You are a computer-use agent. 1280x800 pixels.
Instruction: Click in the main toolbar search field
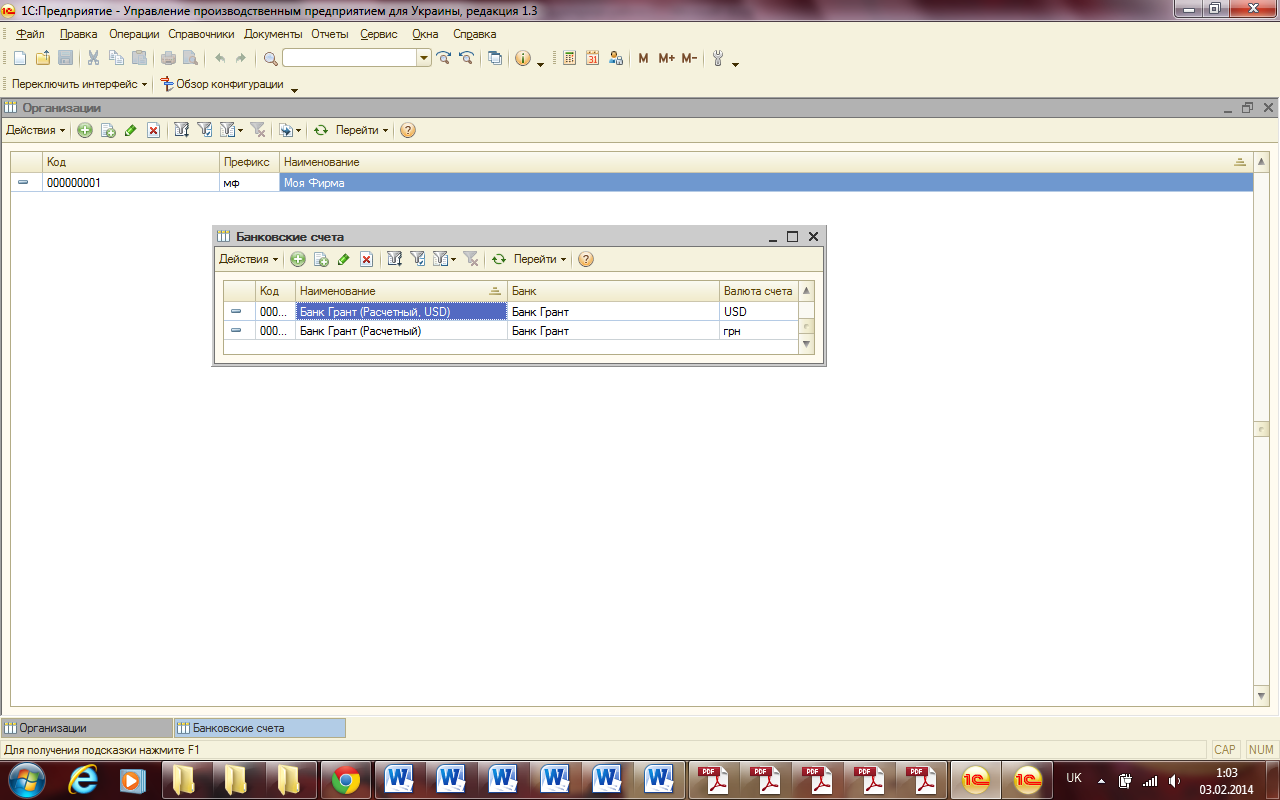pos(349,58)
